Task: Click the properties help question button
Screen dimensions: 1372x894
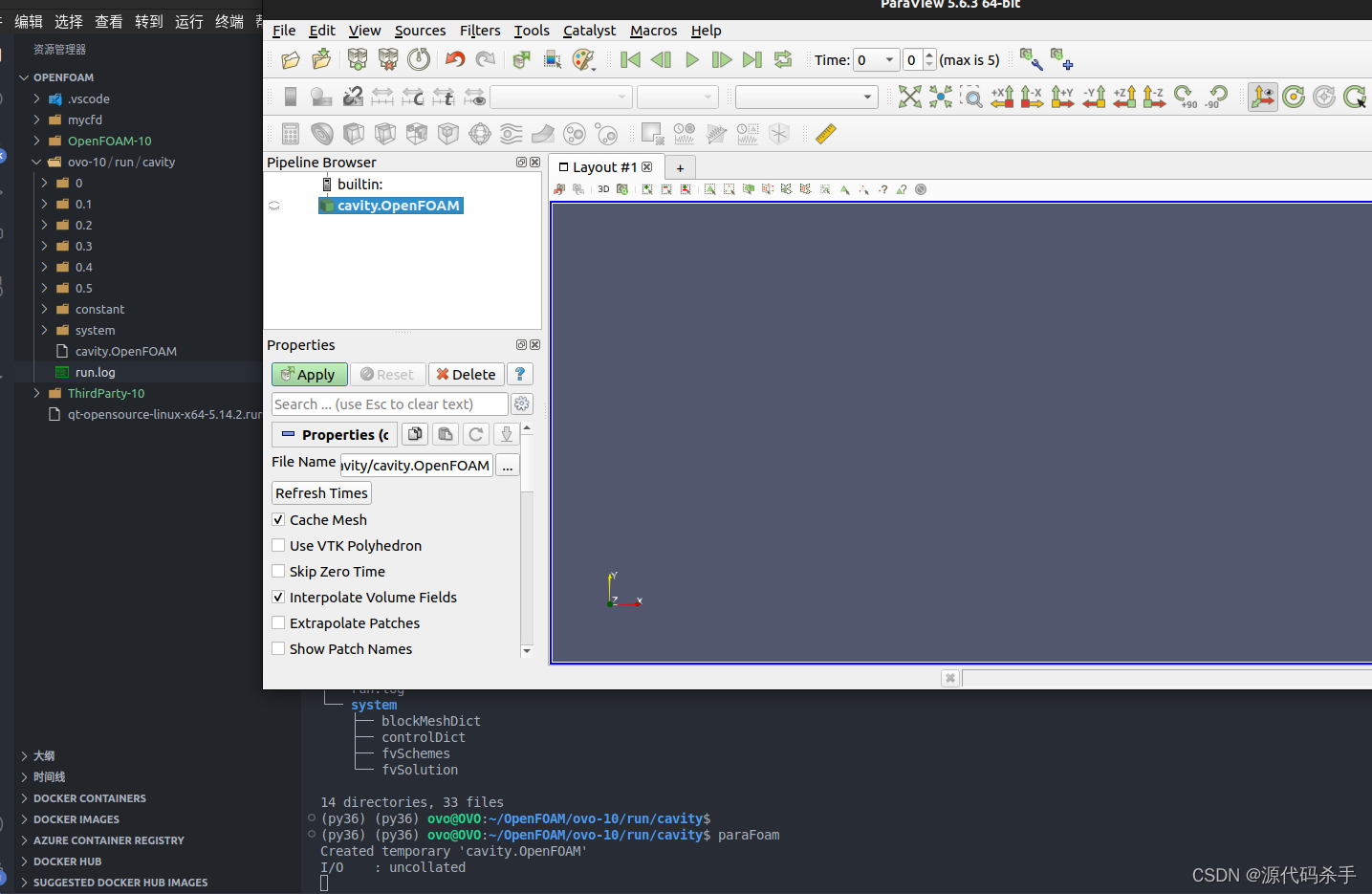Action: (519, 375)
